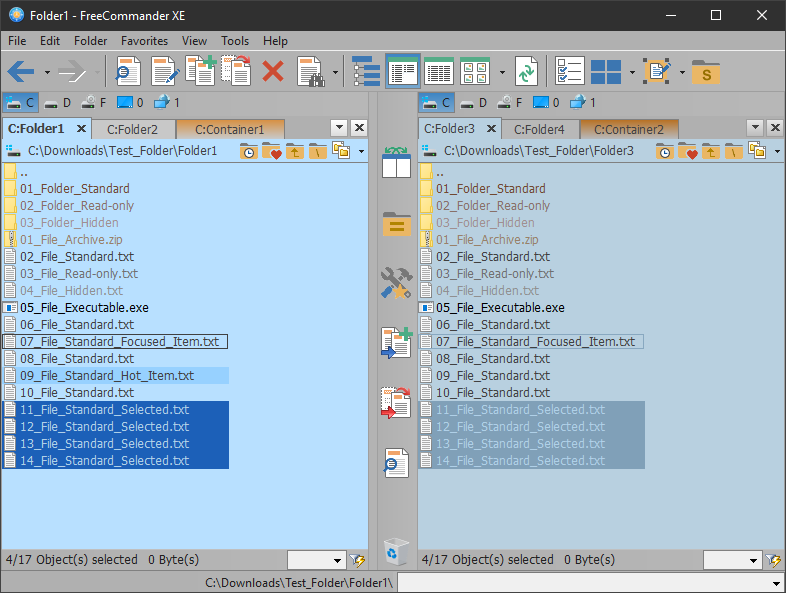This screenshot has width=786, height=593.
Task: Click left panel quick filter lightning icon
Action: [357, 560]
